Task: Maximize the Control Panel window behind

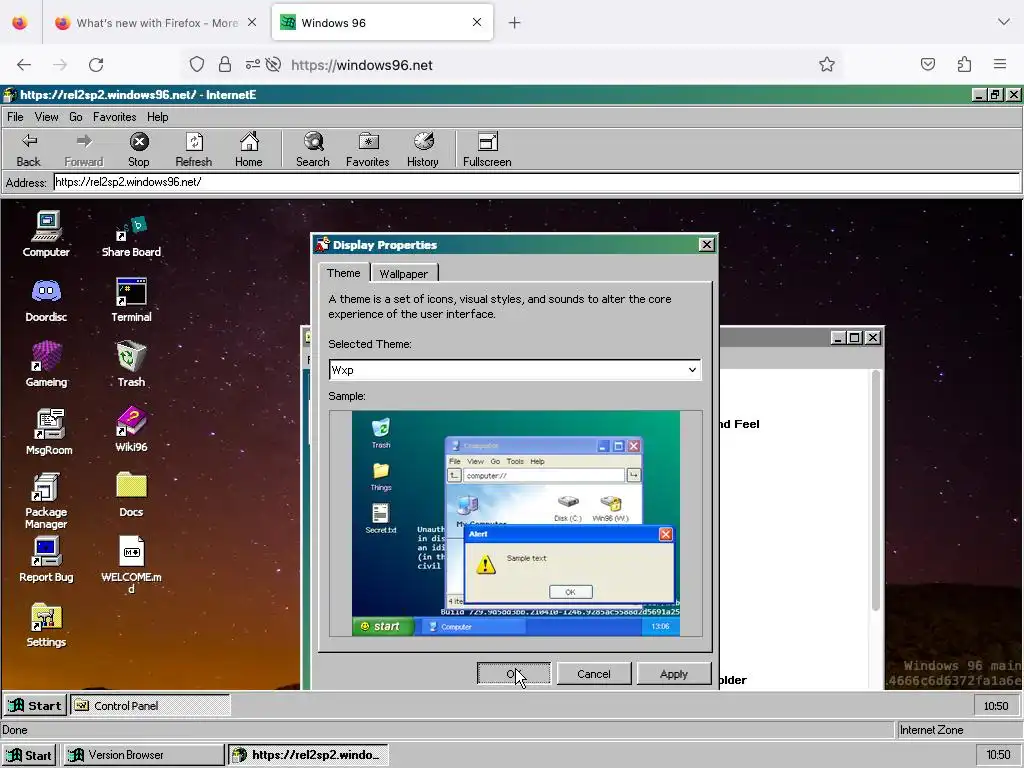Action: (x=854, y=338)
